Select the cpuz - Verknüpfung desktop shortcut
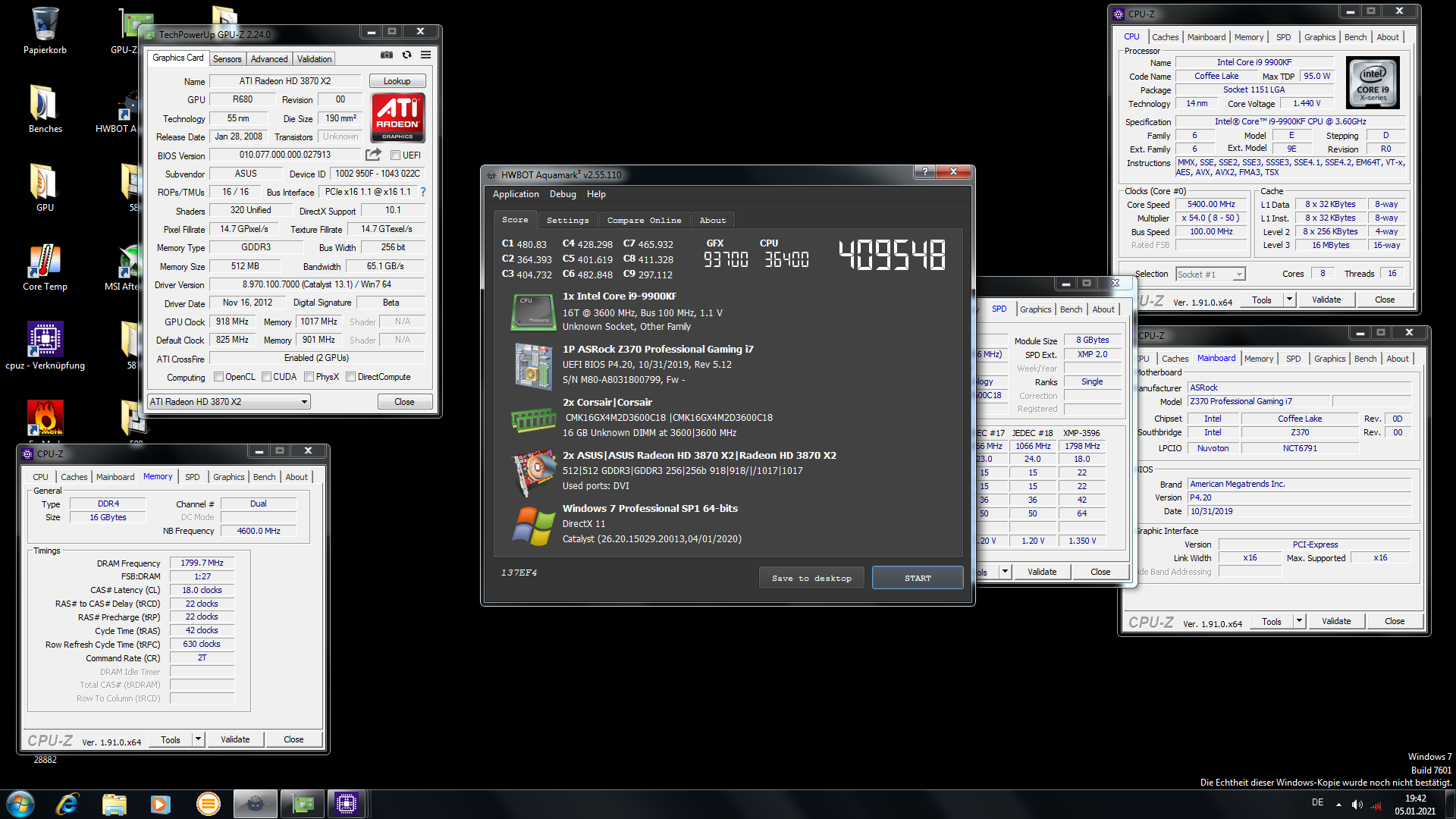This screenshot has height=819, width=1456. pos(45,346)
